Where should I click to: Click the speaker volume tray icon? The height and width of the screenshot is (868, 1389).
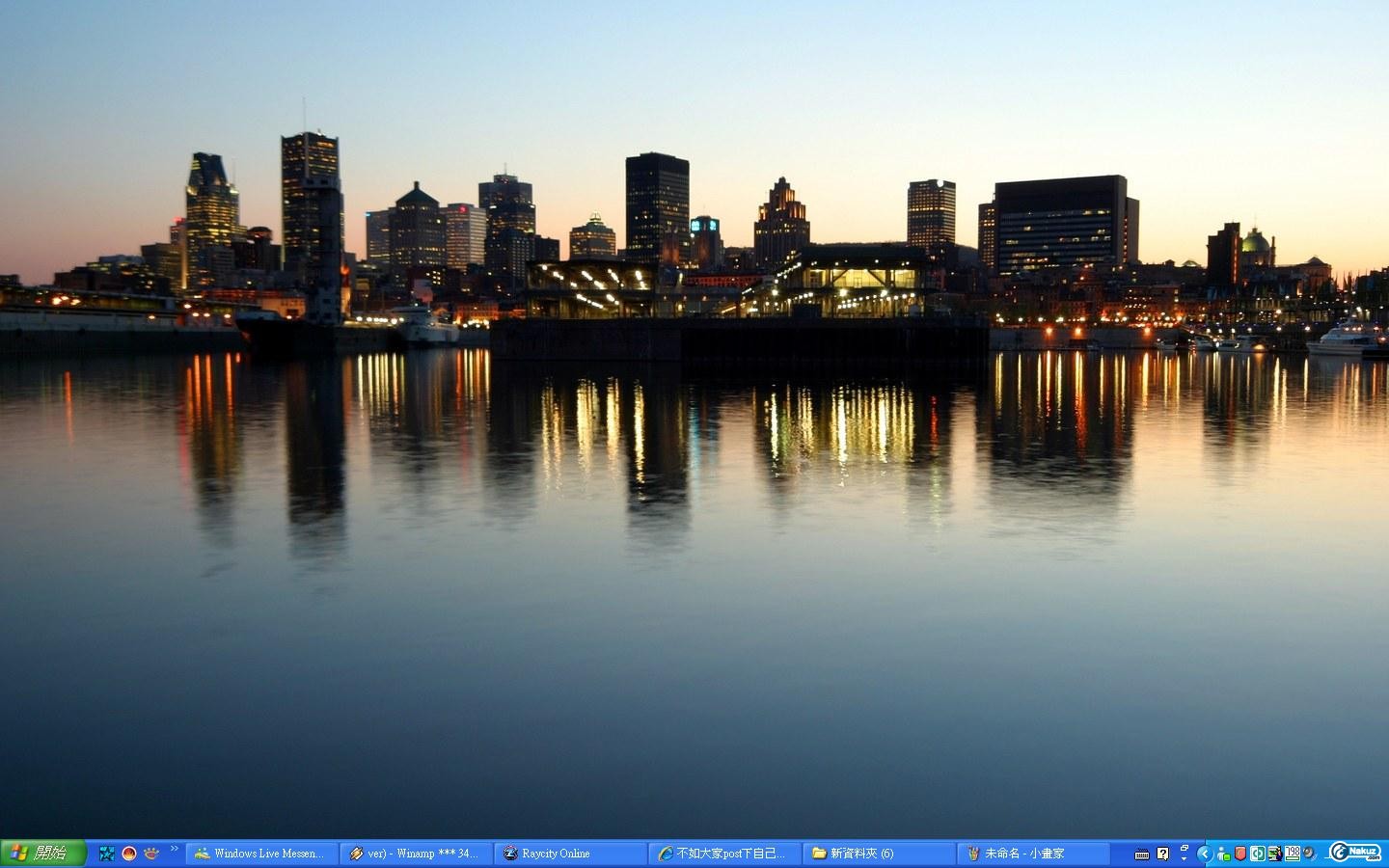point(1309,854)
